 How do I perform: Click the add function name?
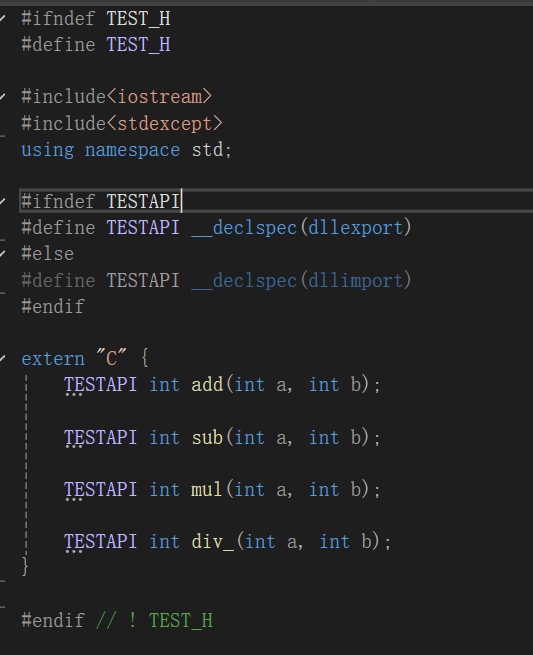pos(207,385)
